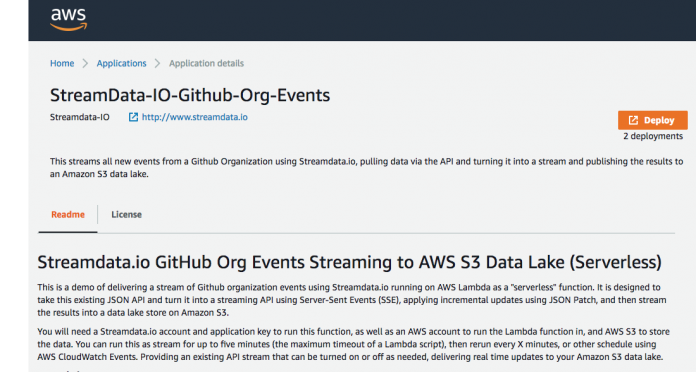Click the StreamData-IO-Github-Org-Events title
This screenshot has width=696, height=372.
[190, 95]
